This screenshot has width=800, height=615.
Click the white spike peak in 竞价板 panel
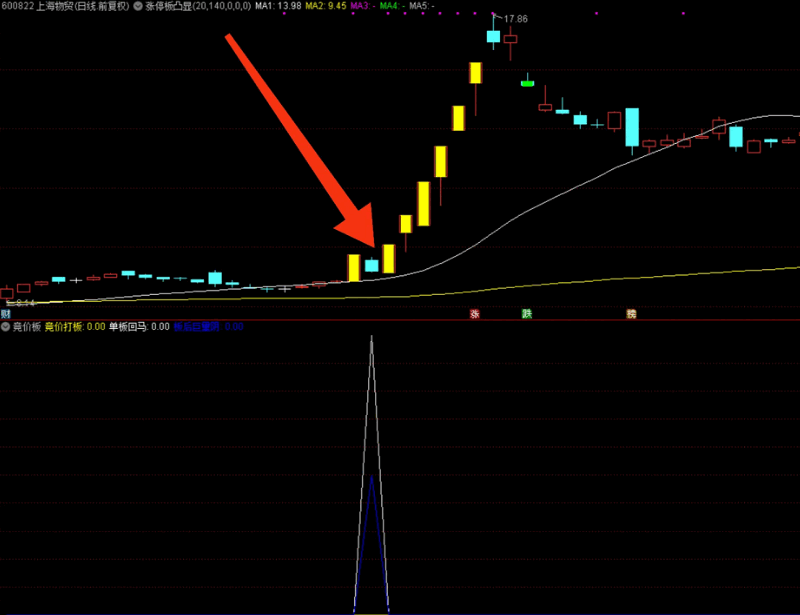[371, 338]
